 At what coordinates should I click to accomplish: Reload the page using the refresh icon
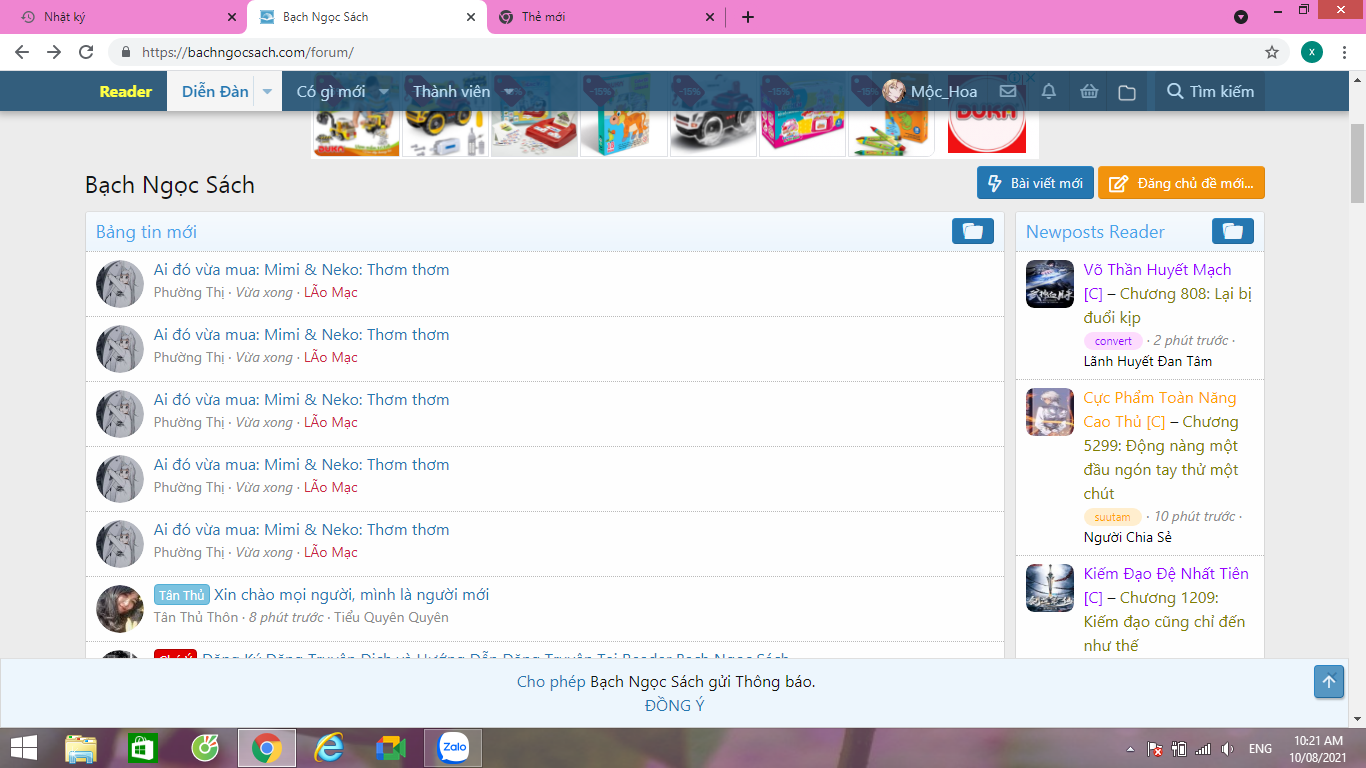click(86, 52)
